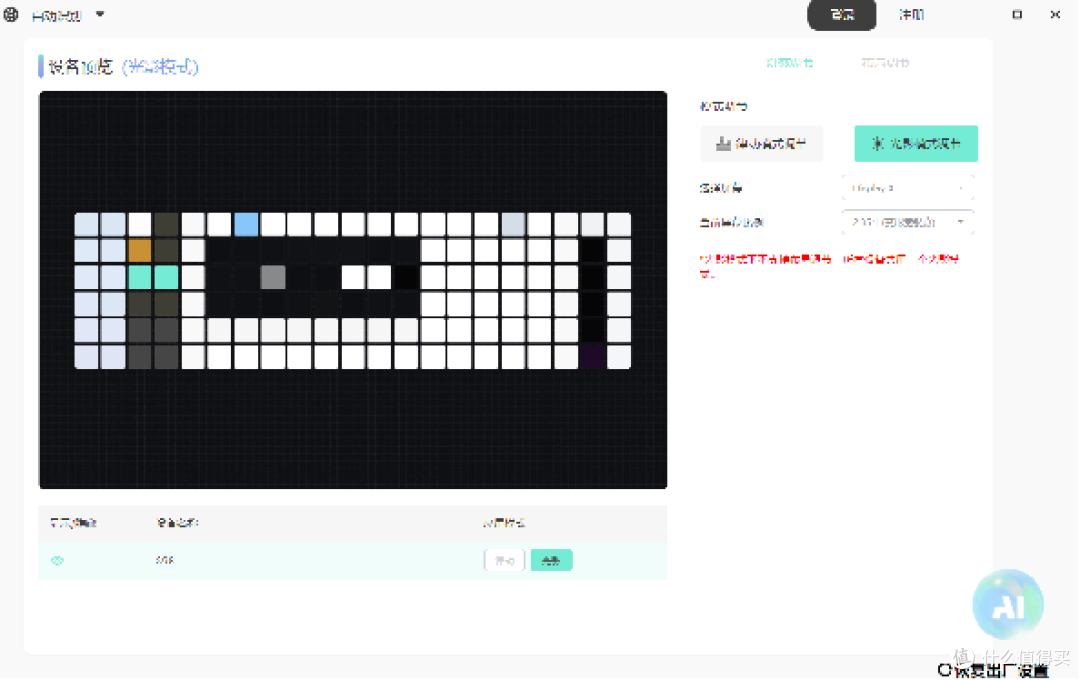
Task: Click the round app logo in title bar
Action: point(10,14)
